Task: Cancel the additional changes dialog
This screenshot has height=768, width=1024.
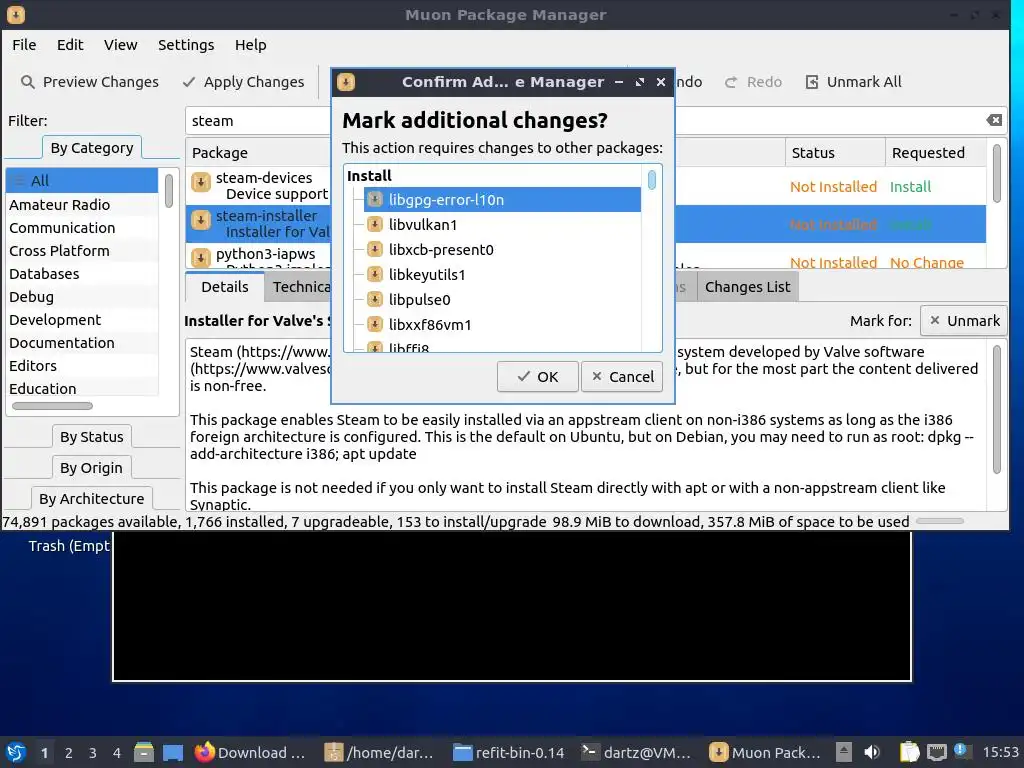Action: coord(622,377)
